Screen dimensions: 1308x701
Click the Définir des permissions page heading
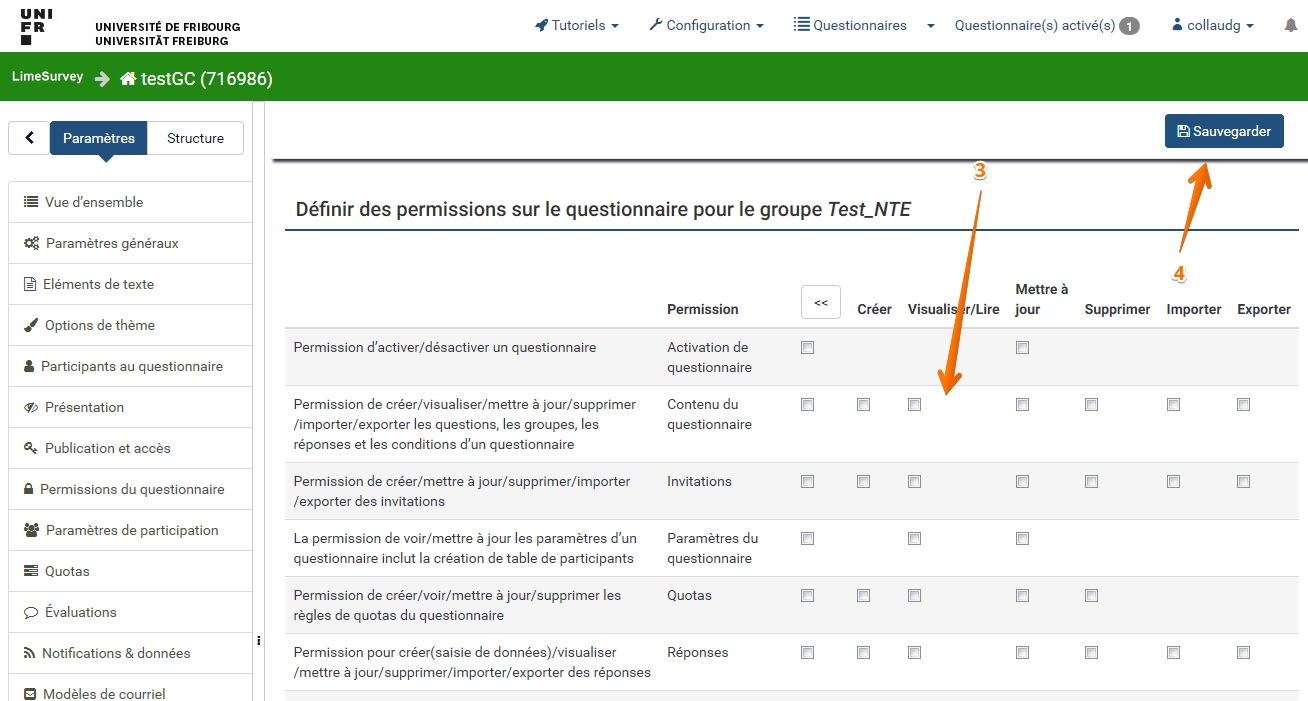point(603,210)
